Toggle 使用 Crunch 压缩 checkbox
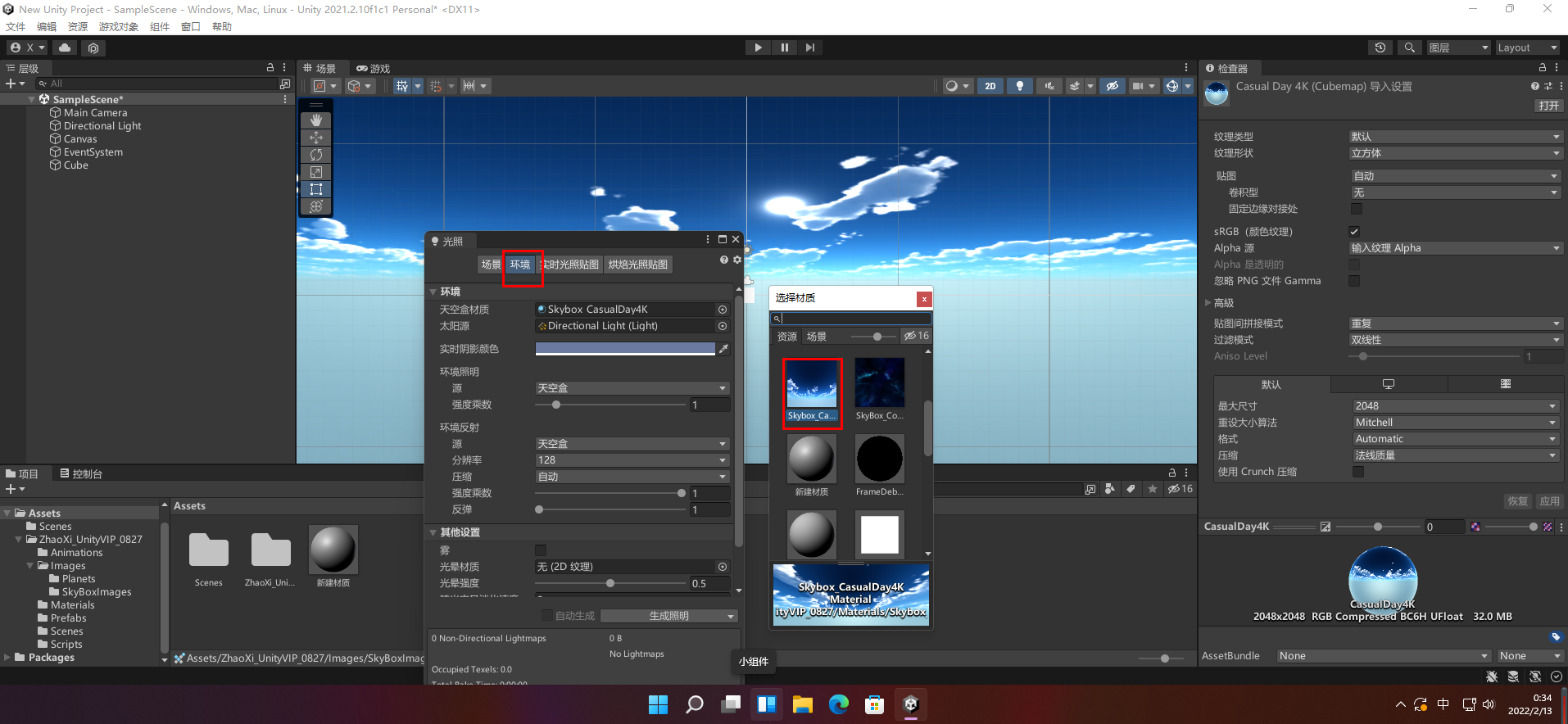1568x724 pixels. [1358, 472]
